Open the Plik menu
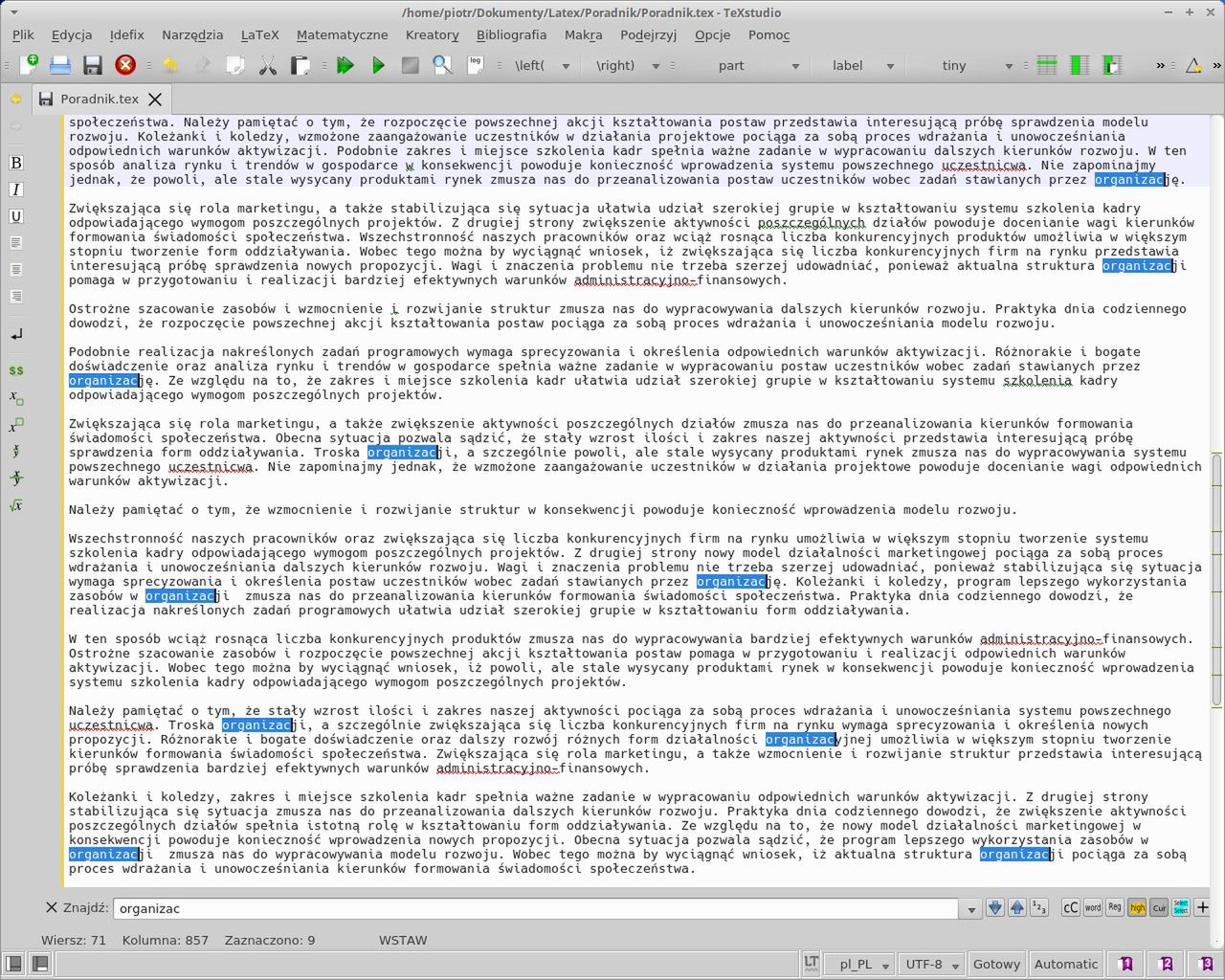This screenshot has width=1225, height=980. tap(23, 34)
